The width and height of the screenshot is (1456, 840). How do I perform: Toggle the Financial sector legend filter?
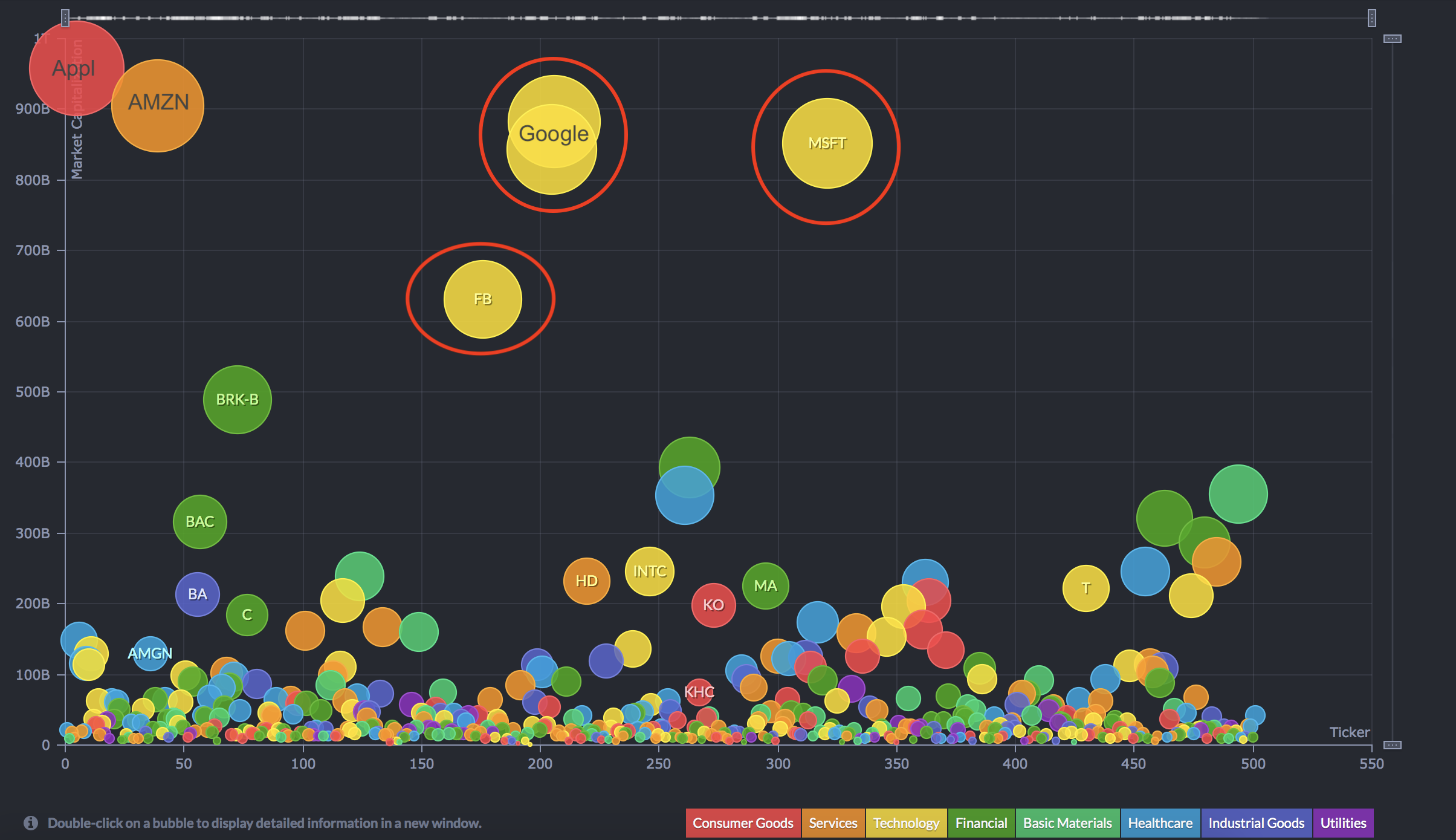(982, 823)
